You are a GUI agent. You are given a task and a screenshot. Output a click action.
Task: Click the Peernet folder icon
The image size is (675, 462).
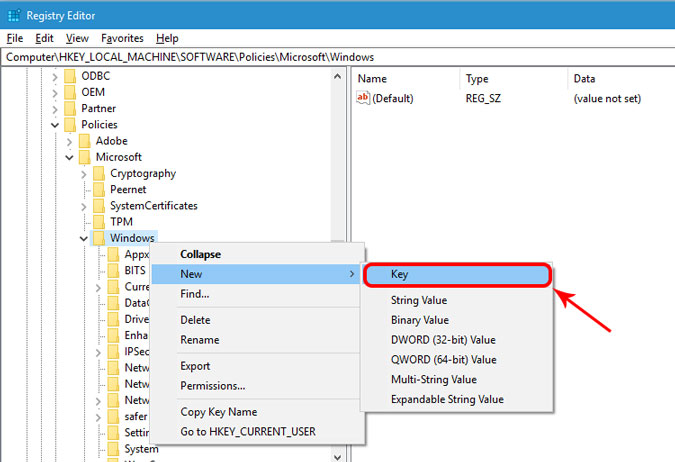pos(98,189)
